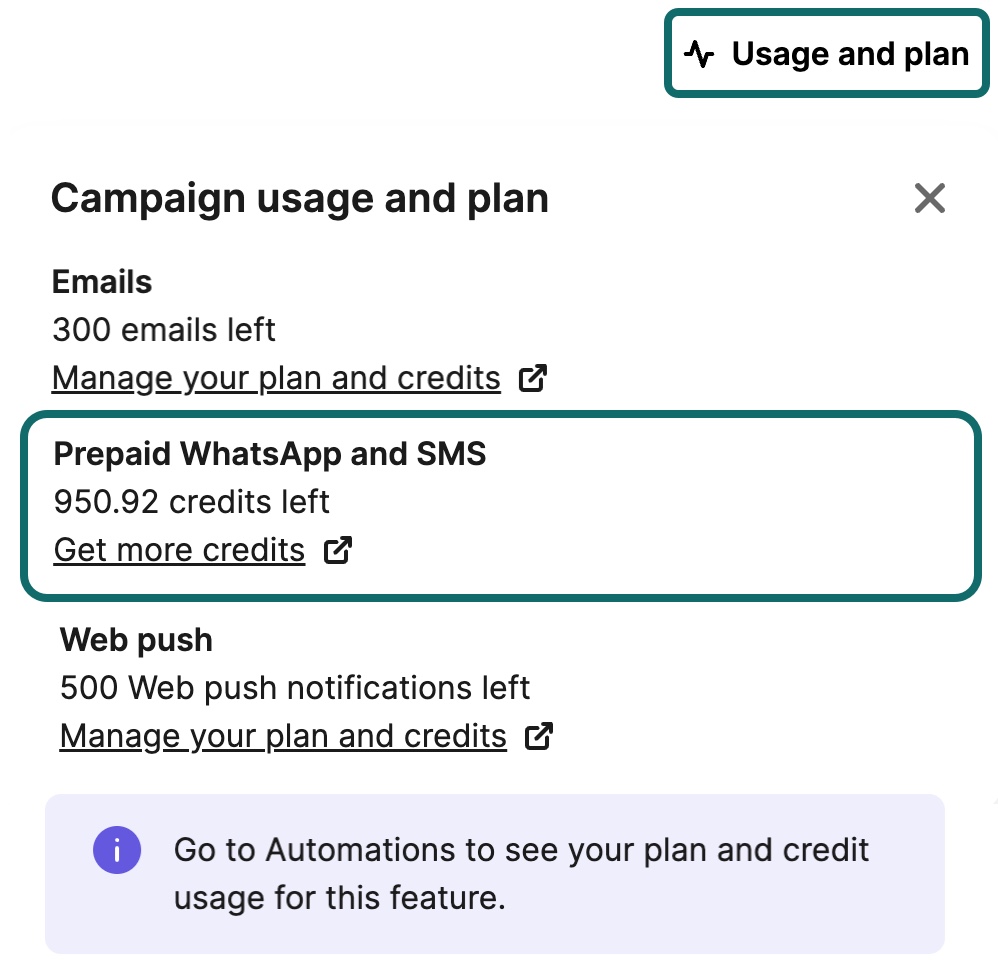The height and width of the screenshot is (980, 998).
Task: Select the Emails section heading
Action: point(101,281)
